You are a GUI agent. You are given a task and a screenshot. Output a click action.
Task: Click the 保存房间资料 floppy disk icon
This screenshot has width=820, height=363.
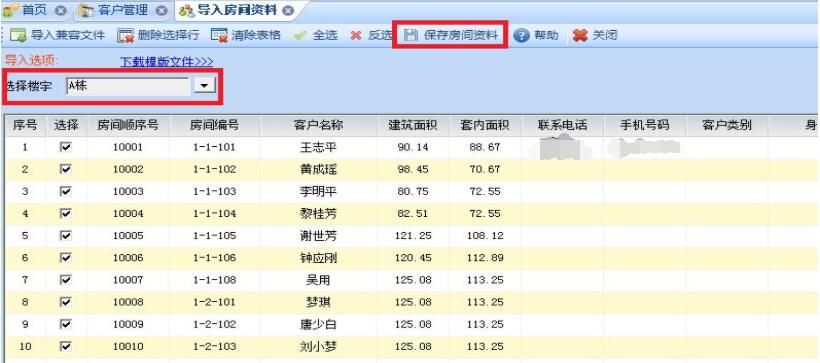pos(412,36)
